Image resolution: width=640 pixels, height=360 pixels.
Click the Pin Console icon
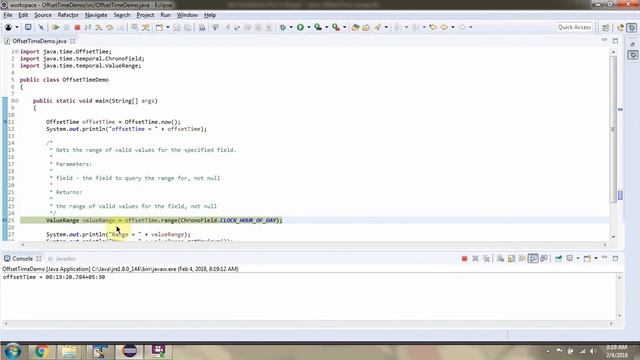tap(558, 258)
